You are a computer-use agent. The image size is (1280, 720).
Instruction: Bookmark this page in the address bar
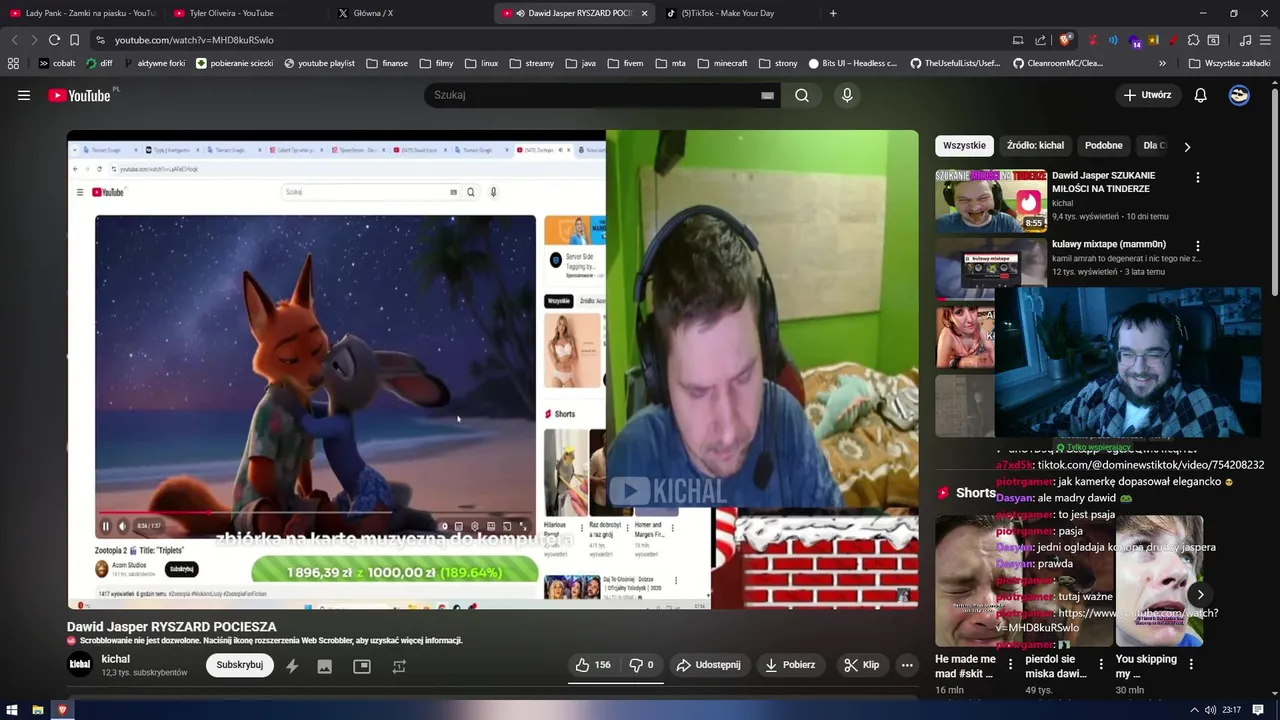(74, 40)
